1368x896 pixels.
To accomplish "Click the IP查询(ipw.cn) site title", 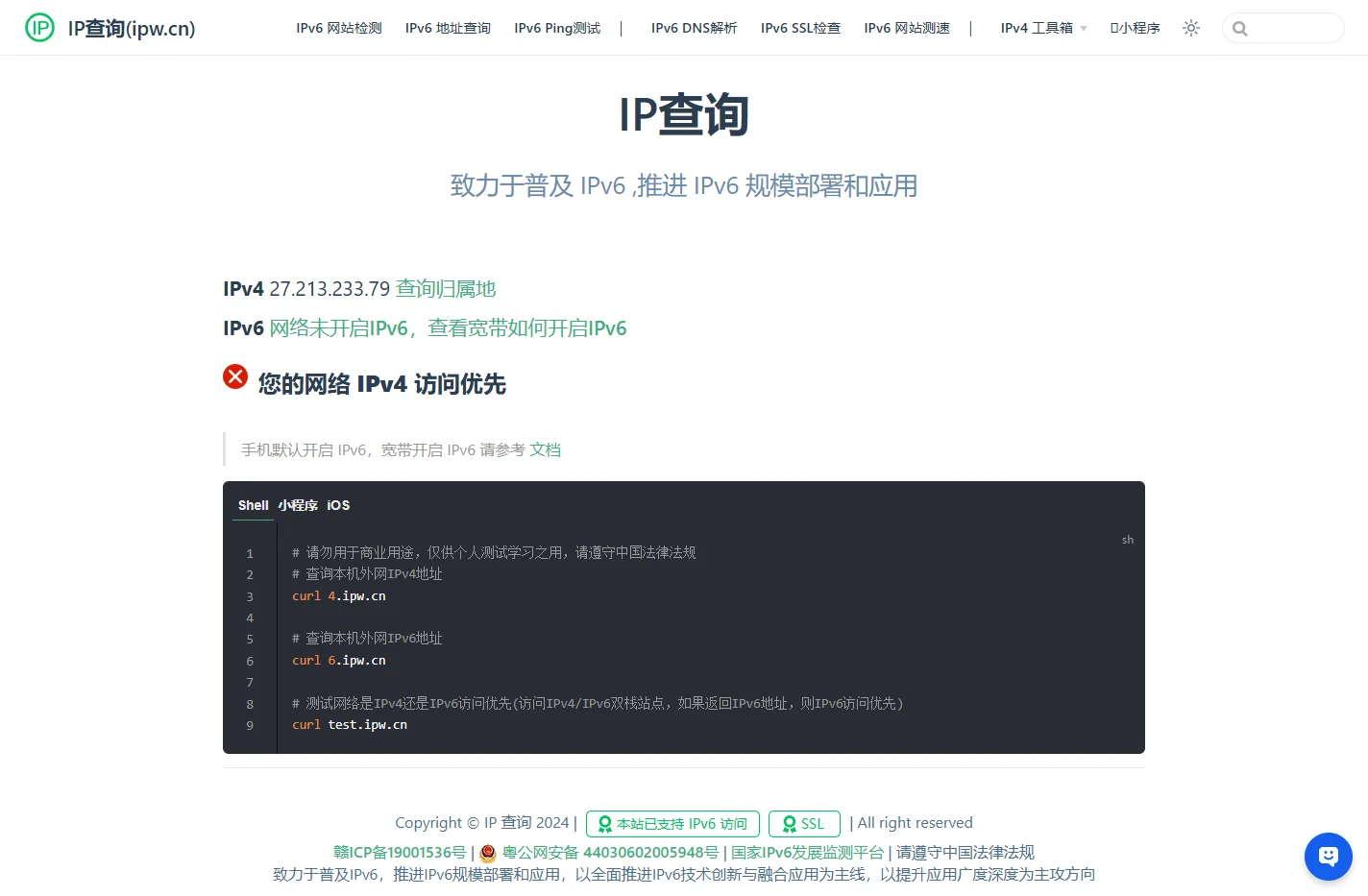I will click(x=132, y=28).
